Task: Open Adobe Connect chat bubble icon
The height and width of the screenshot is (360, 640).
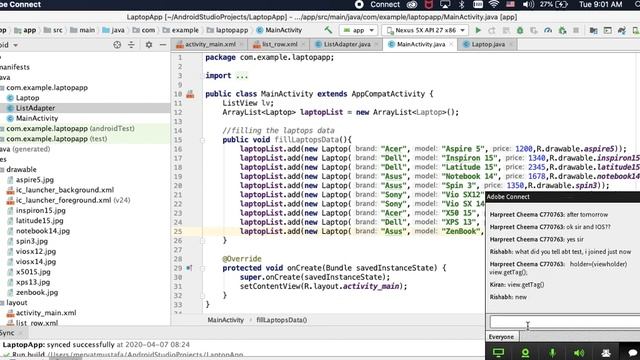Action: 633,352
